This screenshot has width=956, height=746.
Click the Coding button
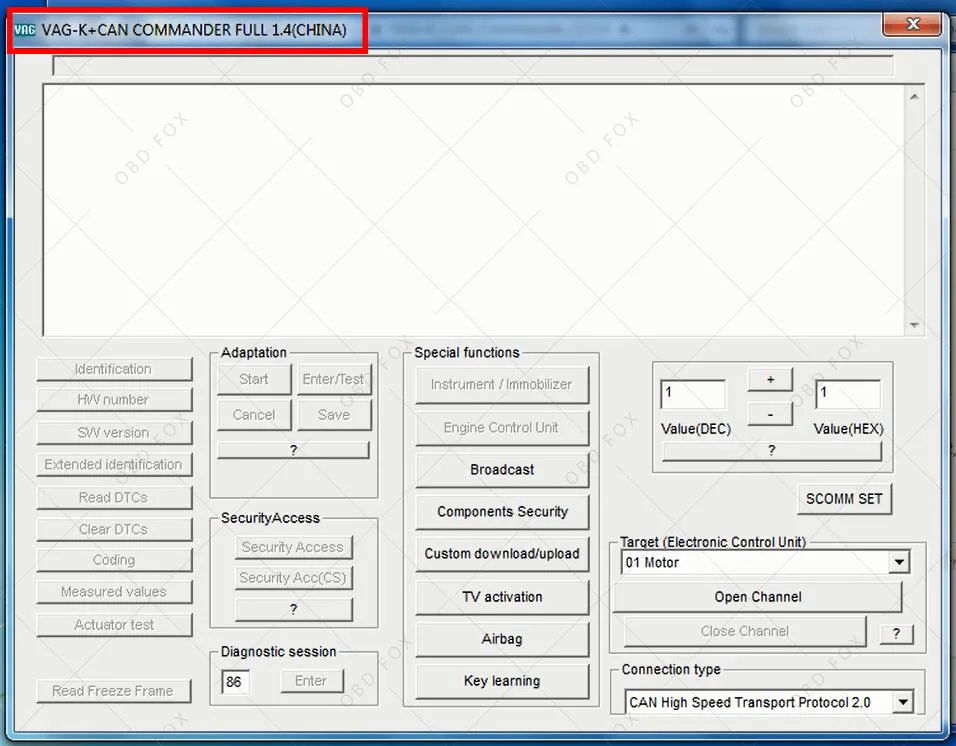tap(114, 560)
